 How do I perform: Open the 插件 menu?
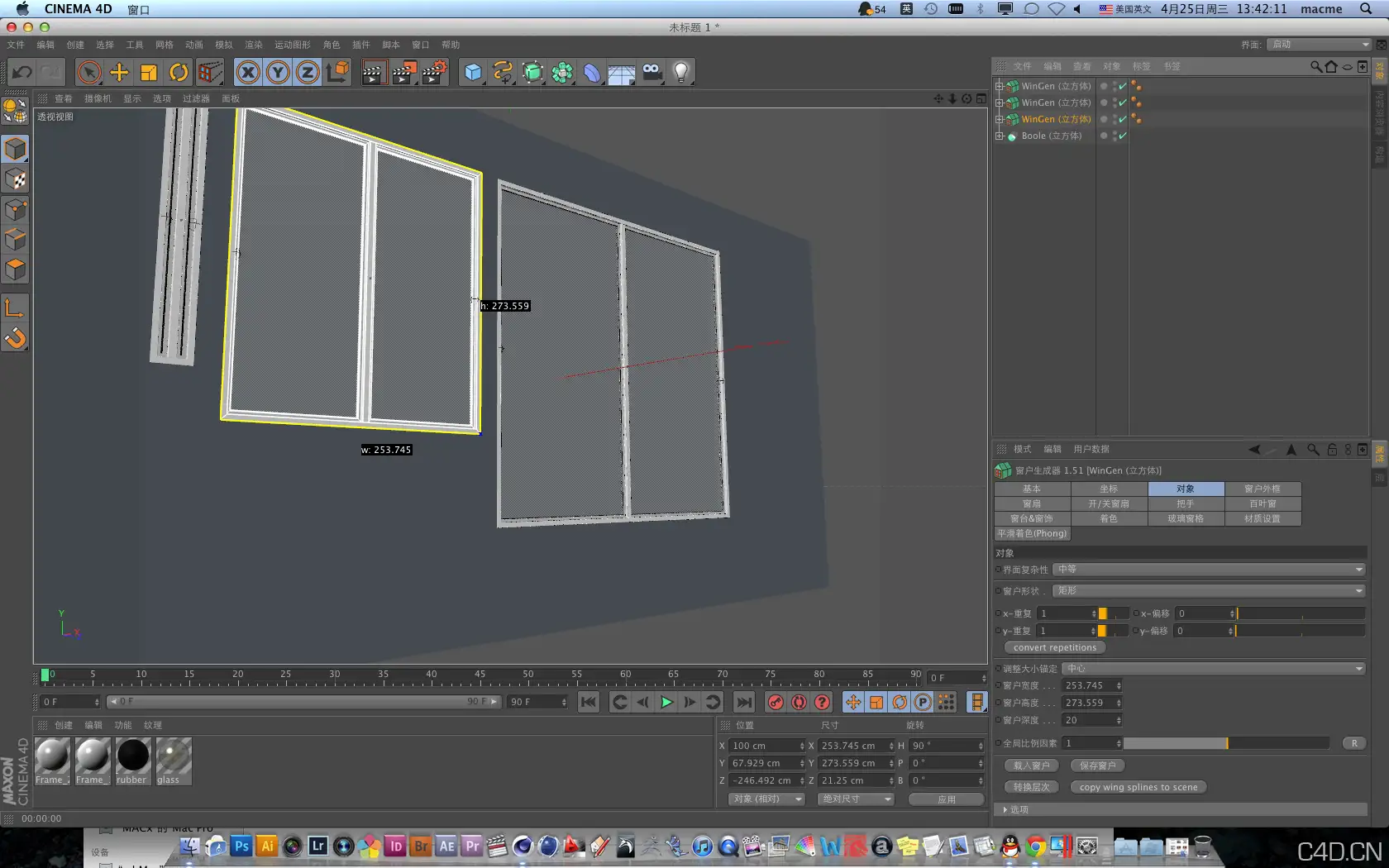pos(361,45)
